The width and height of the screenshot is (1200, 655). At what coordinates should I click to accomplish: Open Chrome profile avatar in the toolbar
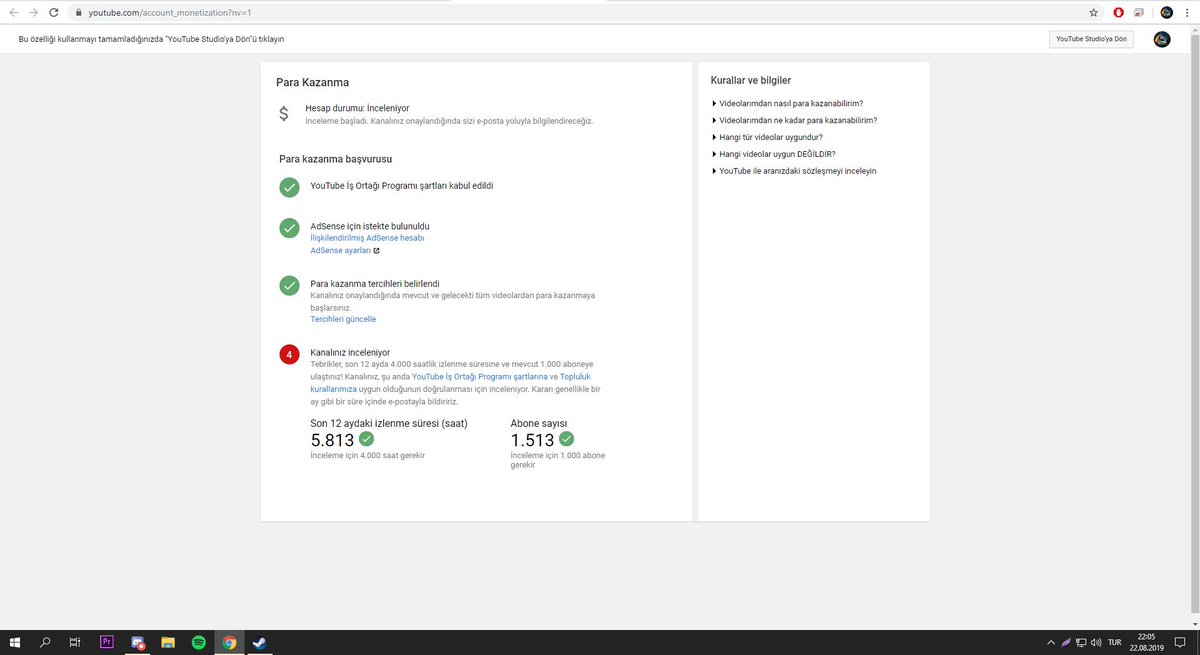point(1166,13)
